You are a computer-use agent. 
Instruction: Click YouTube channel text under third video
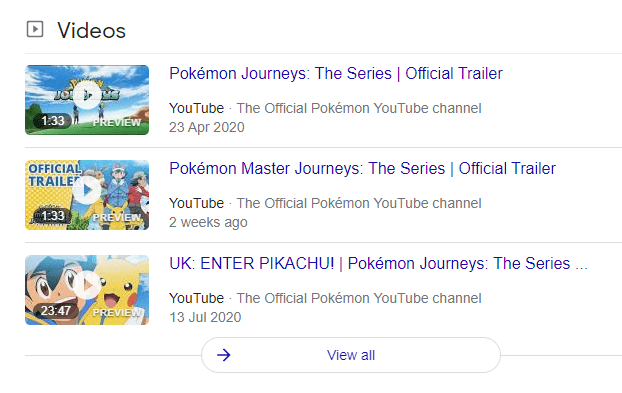(x=359, y=298)
